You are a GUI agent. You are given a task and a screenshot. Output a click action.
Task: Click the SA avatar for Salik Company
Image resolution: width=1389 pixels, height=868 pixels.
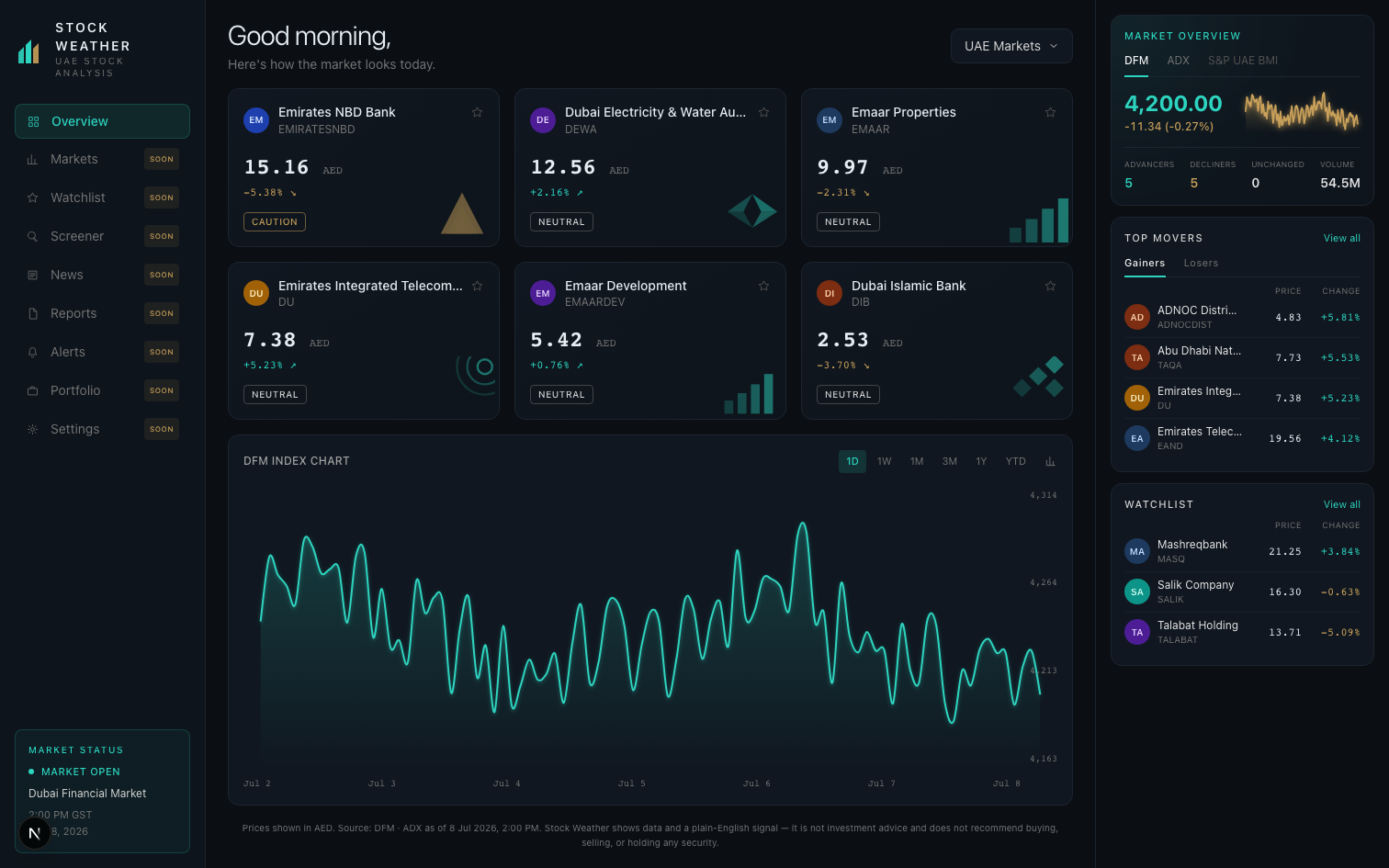click(x=1137, y=592)
